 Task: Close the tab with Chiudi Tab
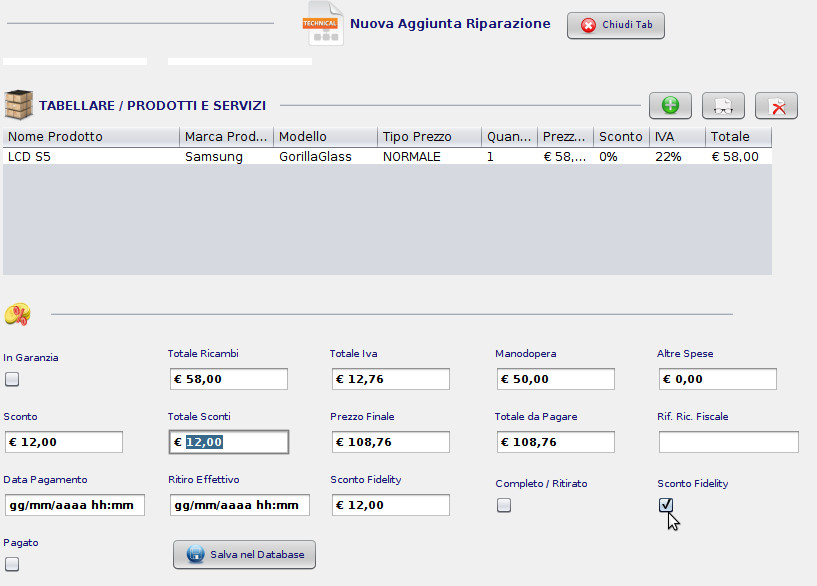[x=616, y=25]
